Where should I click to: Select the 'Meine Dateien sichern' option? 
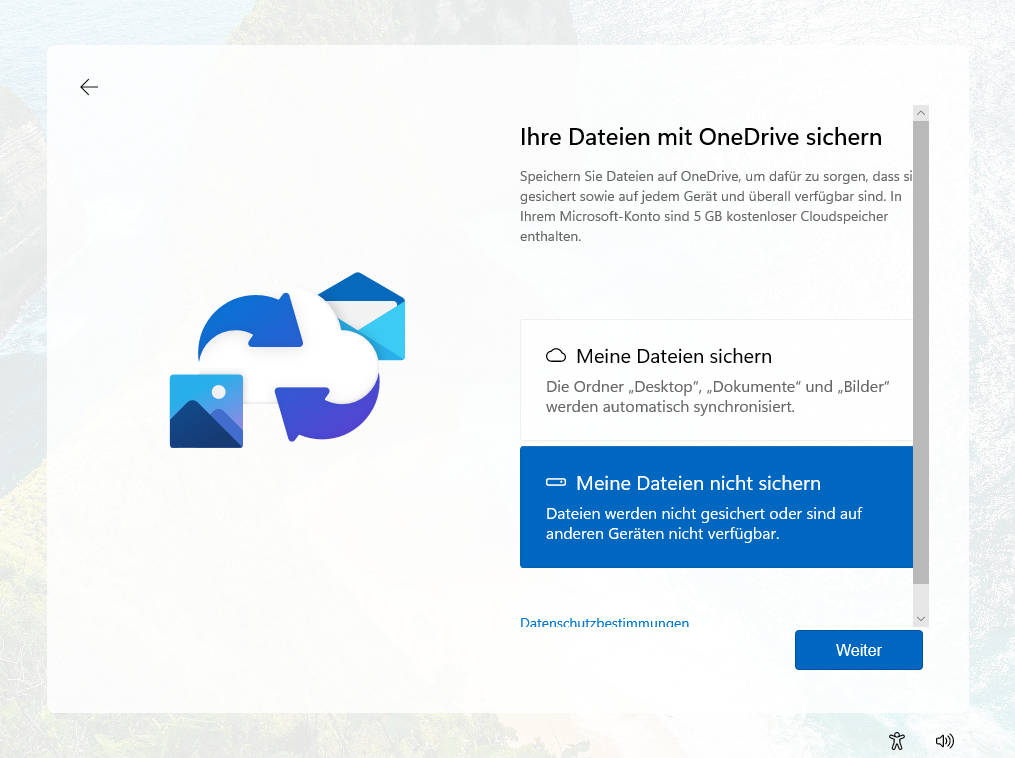716,380
